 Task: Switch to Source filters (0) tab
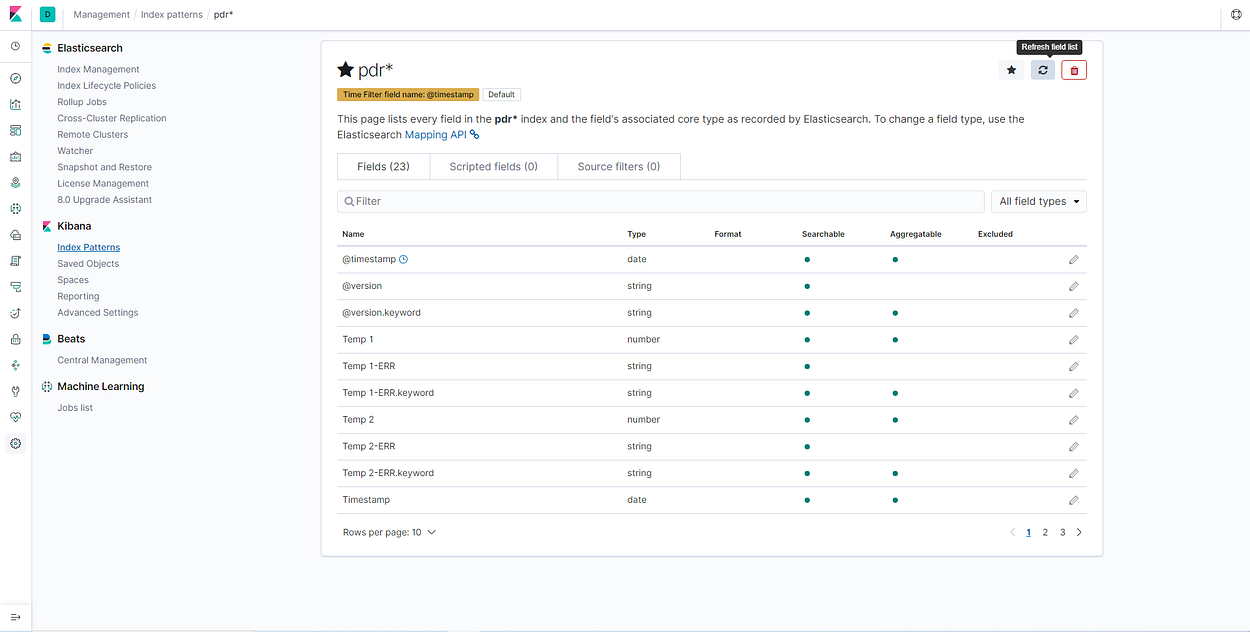[619, 167]
